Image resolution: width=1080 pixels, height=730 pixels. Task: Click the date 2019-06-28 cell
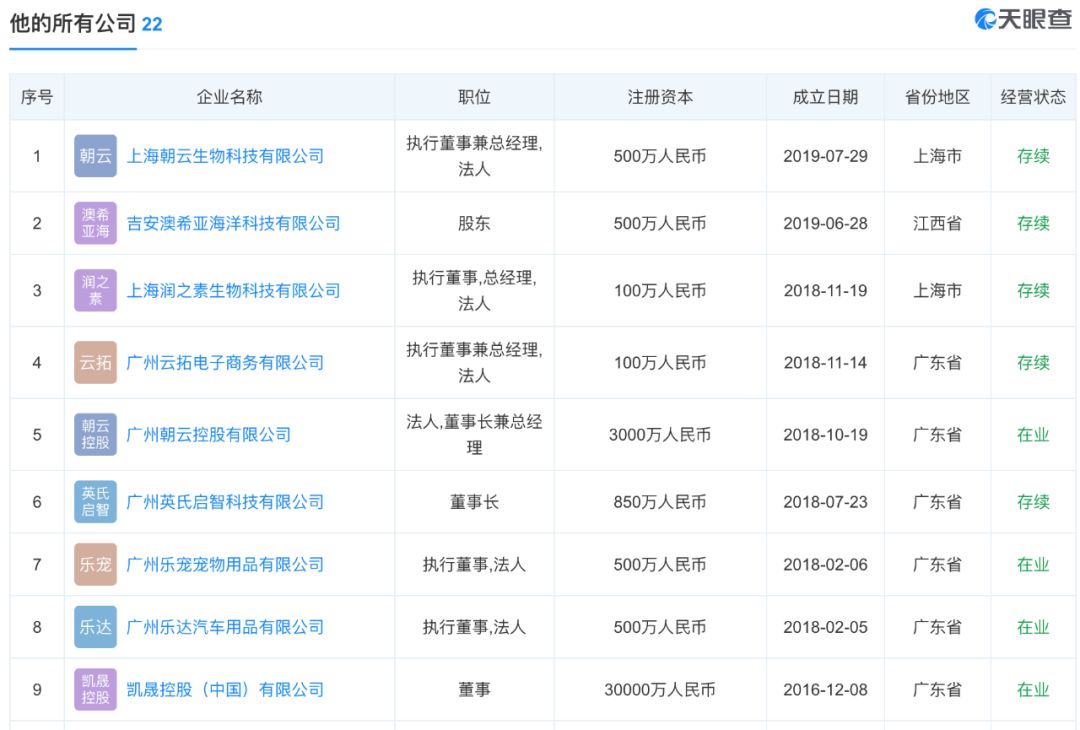click(825, 223)
